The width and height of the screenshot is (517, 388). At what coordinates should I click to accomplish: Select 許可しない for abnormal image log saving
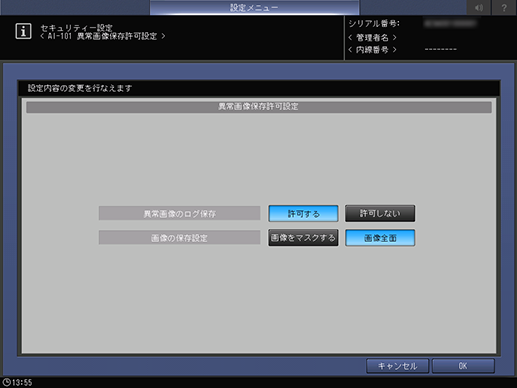click(380, 213)
